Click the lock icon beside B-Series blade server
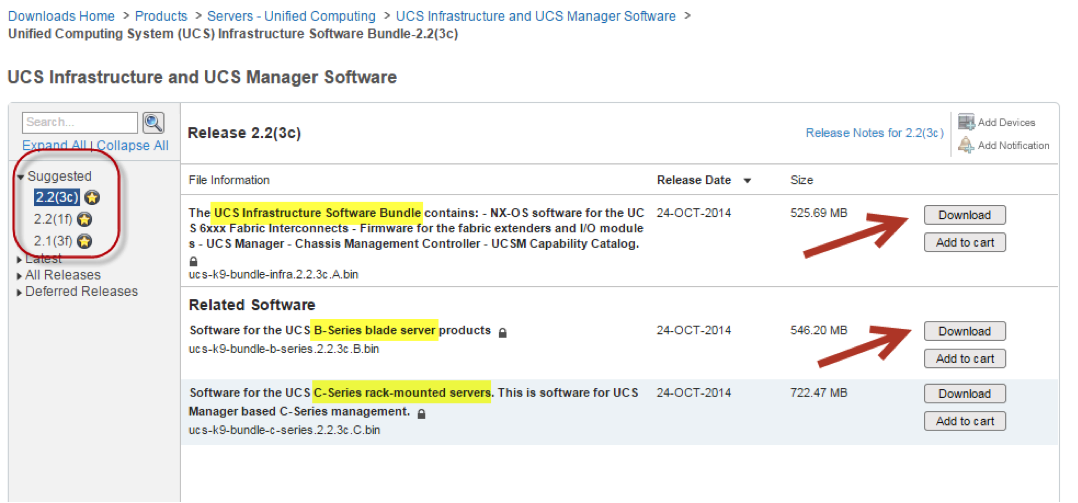 coord(503,333)
